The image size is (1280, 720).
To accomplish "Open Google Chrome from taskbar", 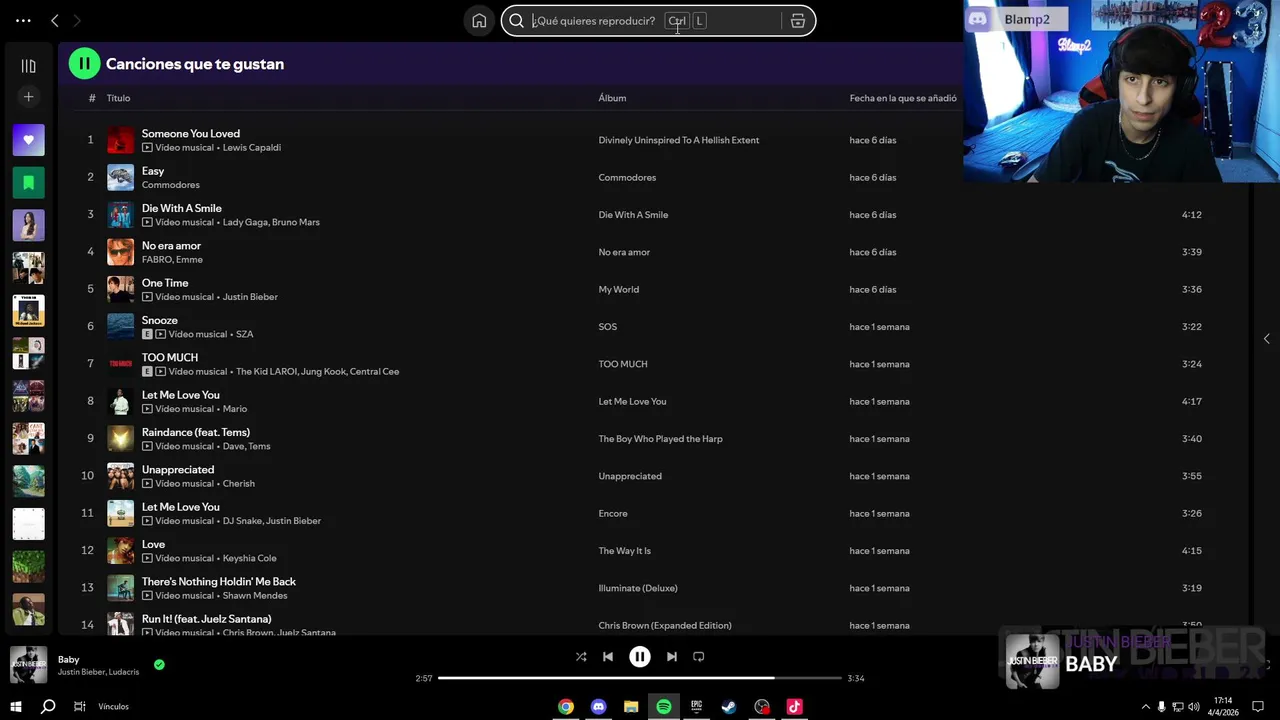I will 566,707.
